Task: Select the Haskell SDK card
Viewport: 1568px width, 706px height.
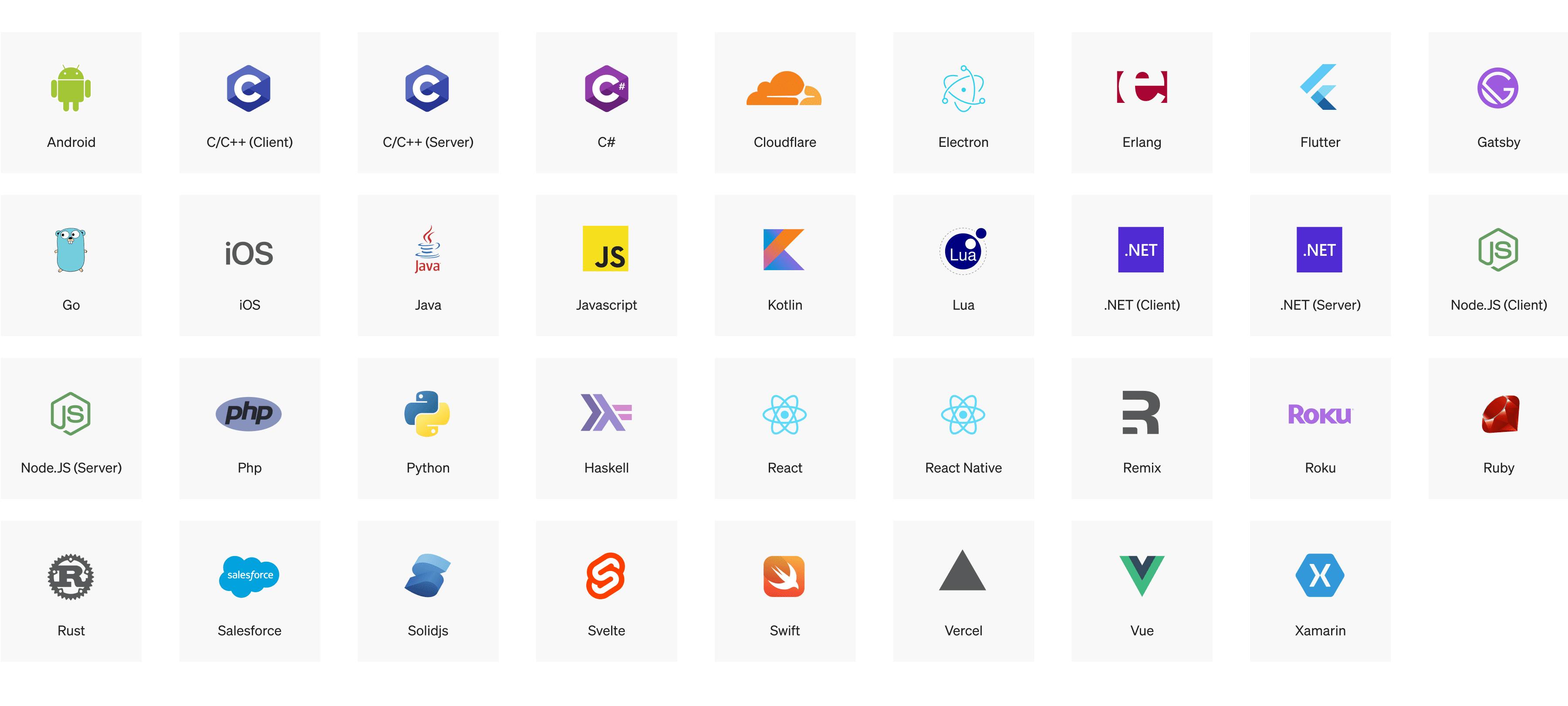Action: pyautogui.click(x=606, y=428)
